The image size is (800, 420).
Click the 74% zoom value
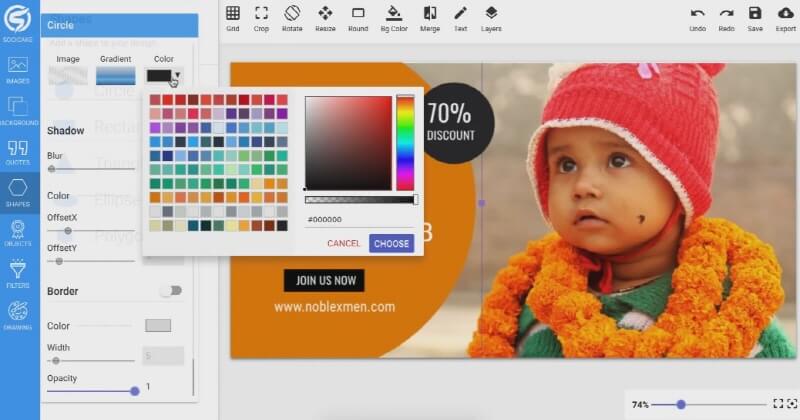point(640,404)
